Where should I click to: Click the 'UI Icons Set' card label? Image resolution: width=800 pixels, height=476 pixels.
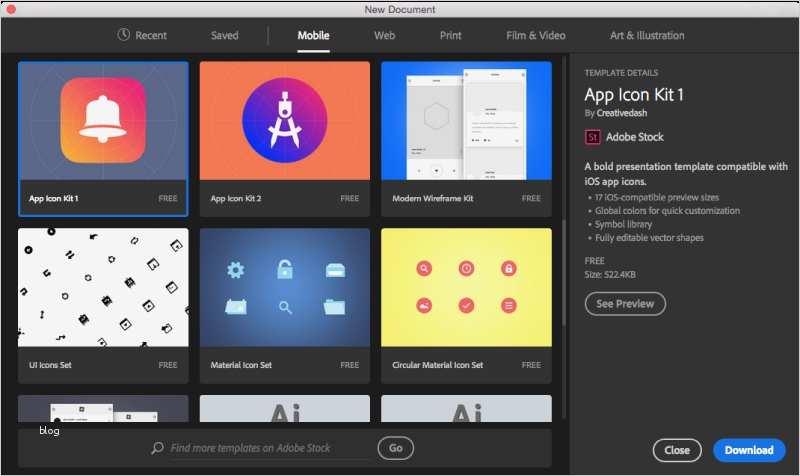50,365
